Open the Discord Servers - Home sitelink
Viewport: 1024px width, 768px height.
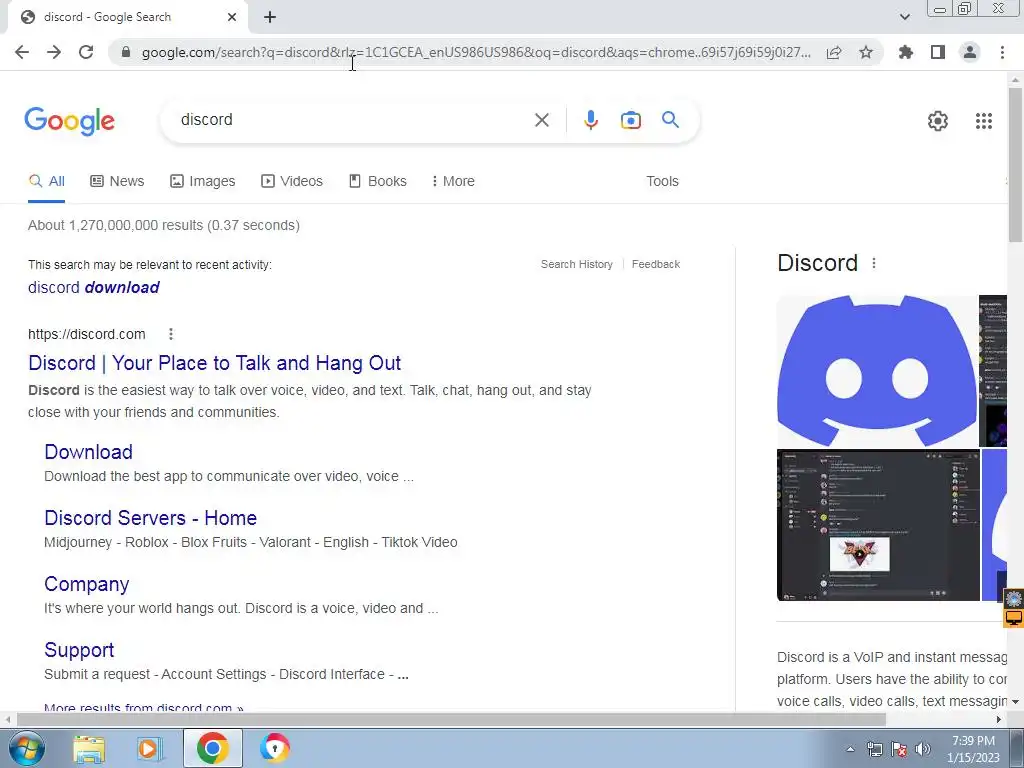click(x=150, y=518)
